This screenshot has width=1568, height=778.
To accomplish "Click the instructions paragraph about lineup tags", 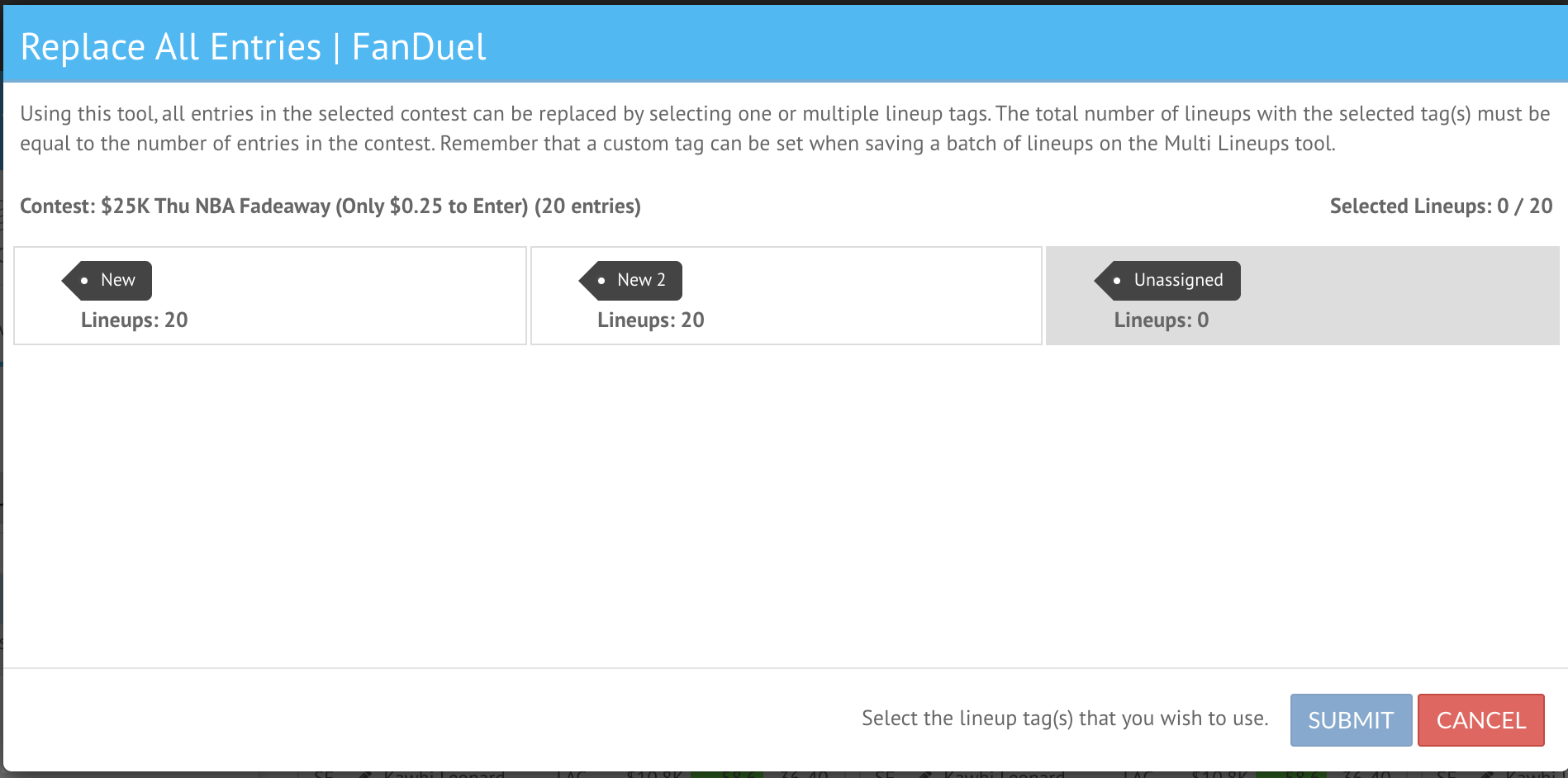I will pyautogui.click(x=785, y=128).
